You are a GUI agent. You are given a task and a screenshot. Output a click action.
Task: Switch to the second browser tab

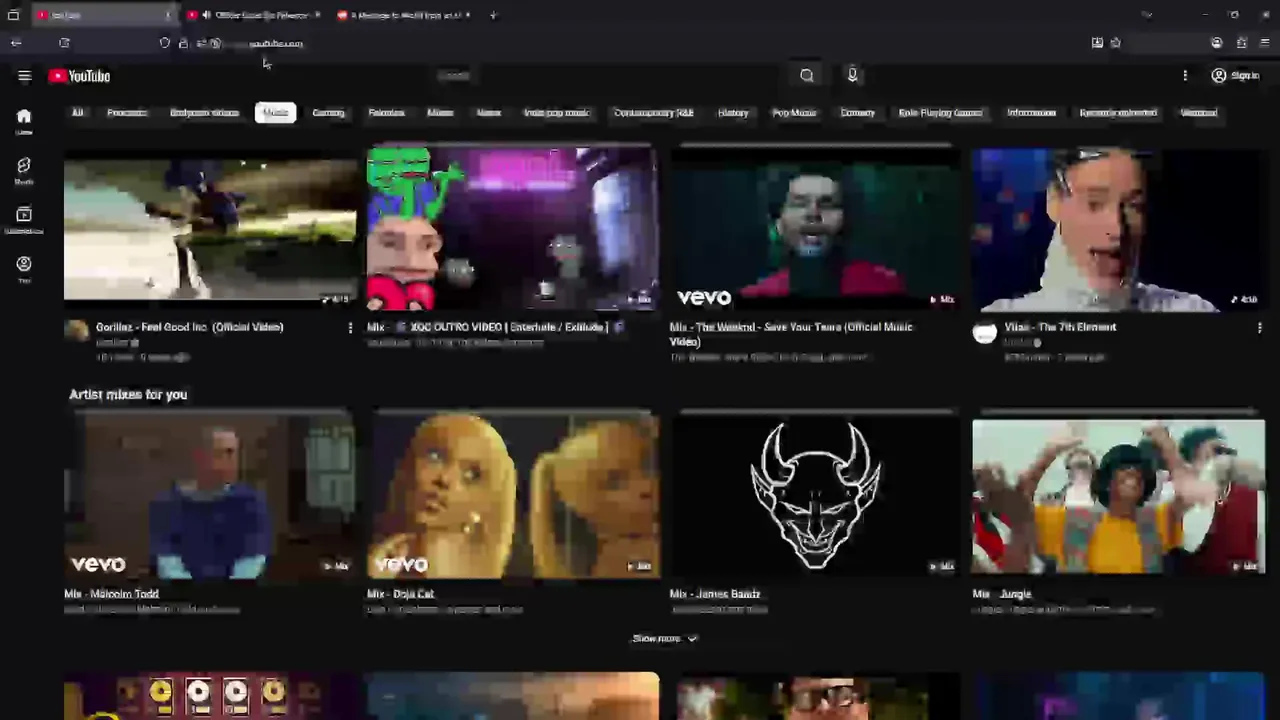pos(254,15)
